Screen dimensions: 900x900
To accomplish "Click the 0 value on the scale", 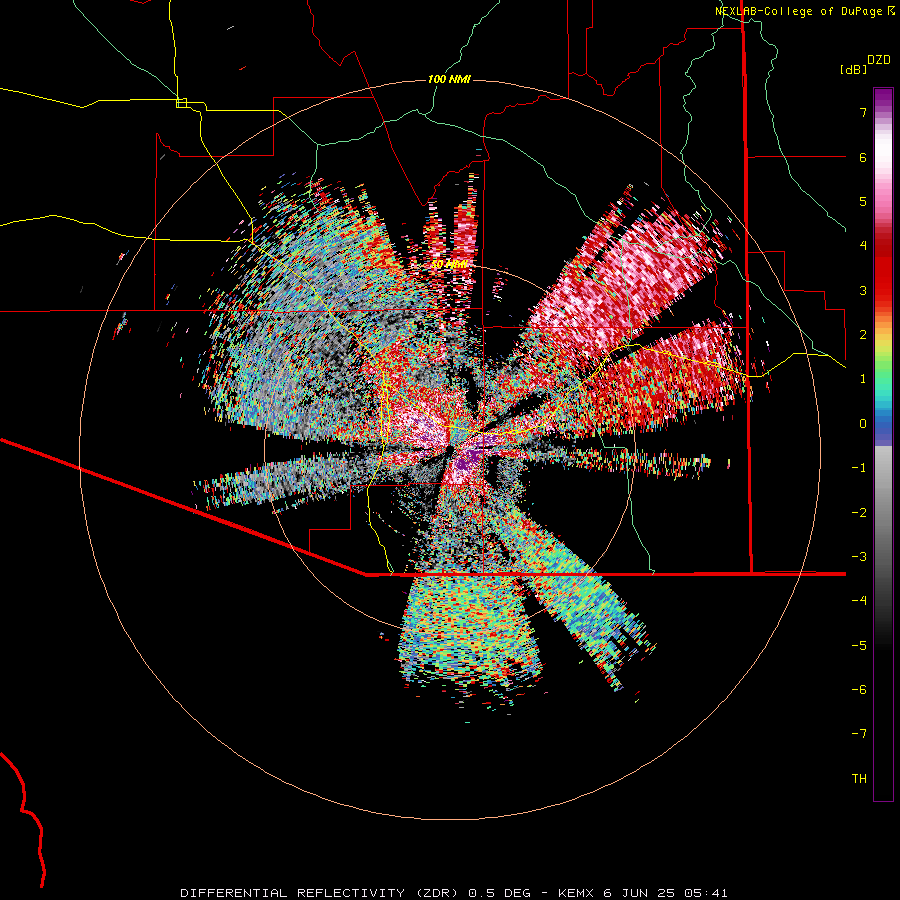I will [863, 424].
